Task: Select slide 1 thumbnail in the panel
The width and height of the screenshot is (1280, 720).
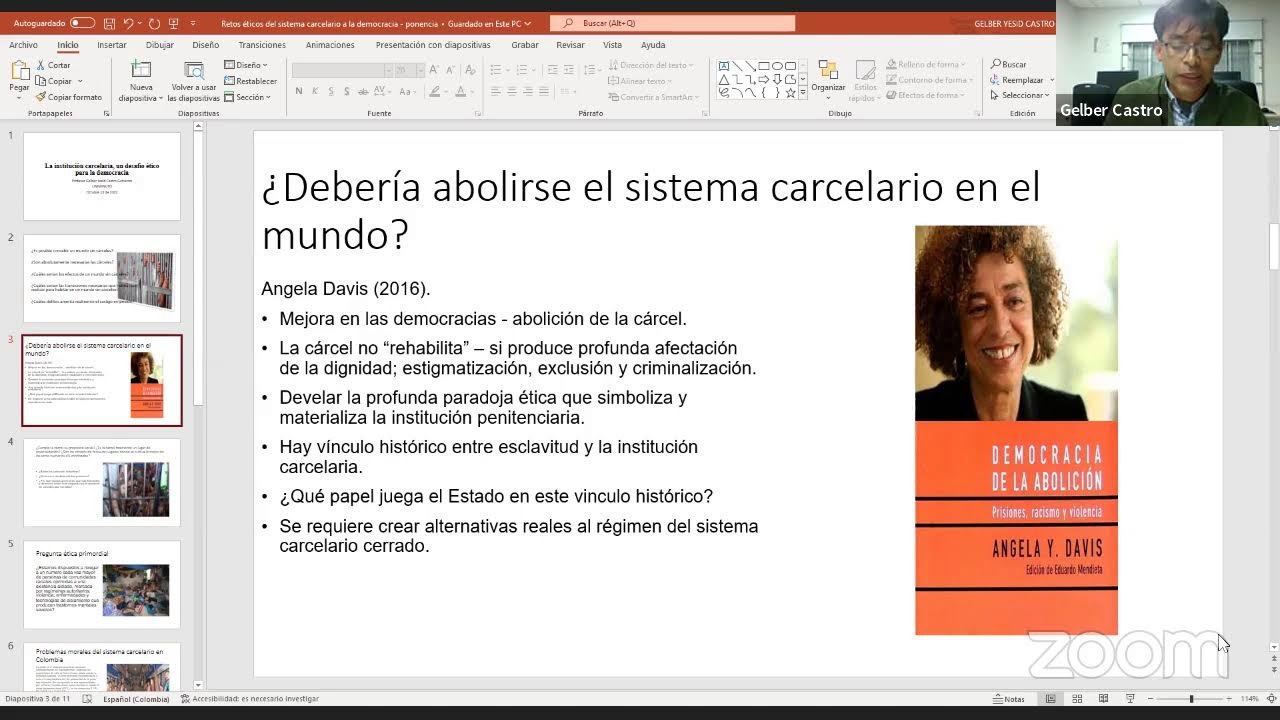Action: [101, 175]
